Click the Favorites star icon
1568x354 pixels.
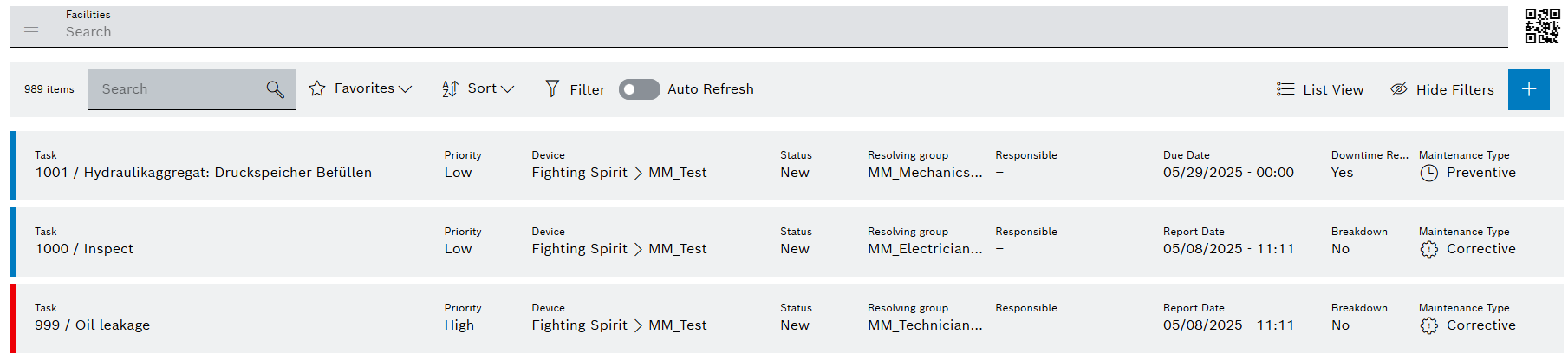click(x=317, y=88)
